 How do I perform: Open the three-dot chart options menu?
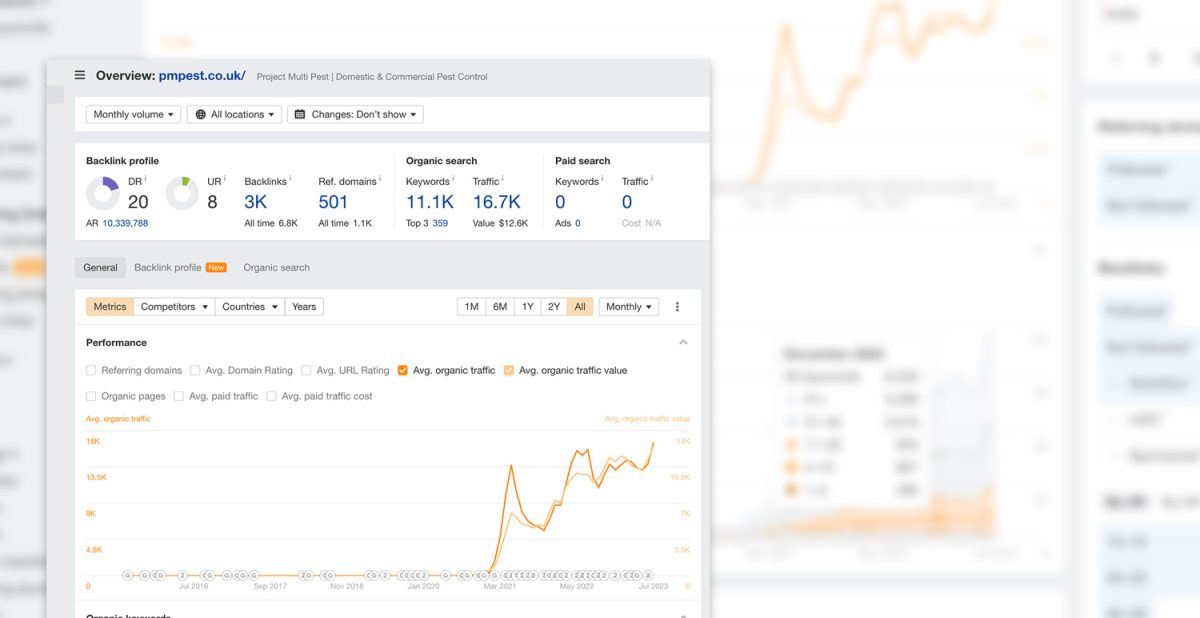point(677,307)
